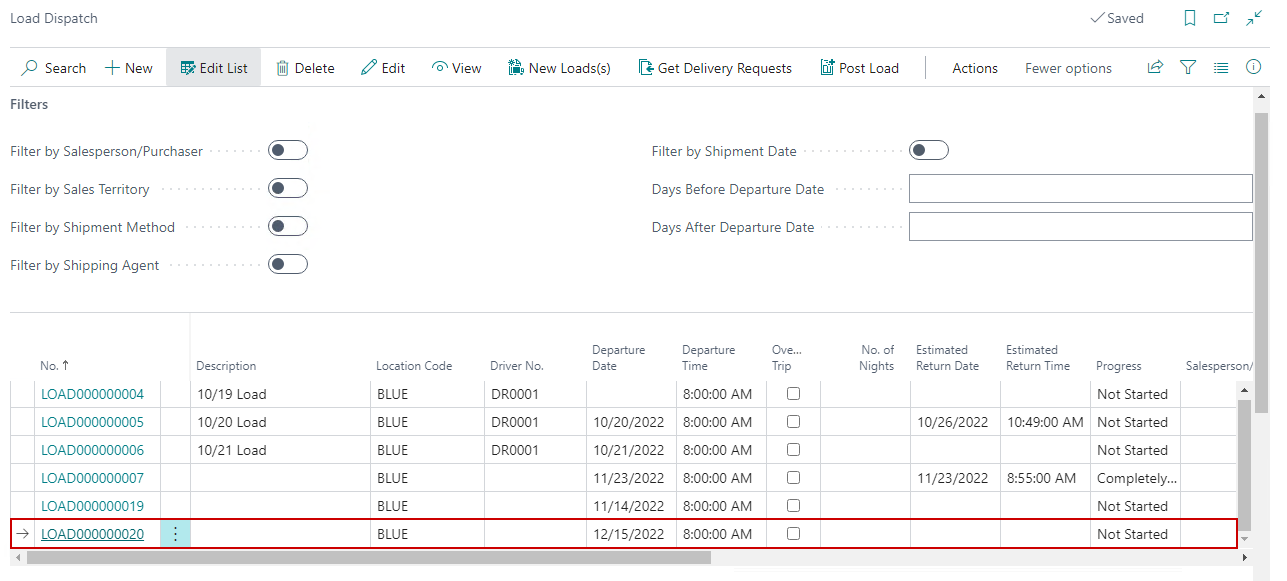Click Get Delivery Requests action
This screenshot has height=581, width=1287.
click(715, 68)
